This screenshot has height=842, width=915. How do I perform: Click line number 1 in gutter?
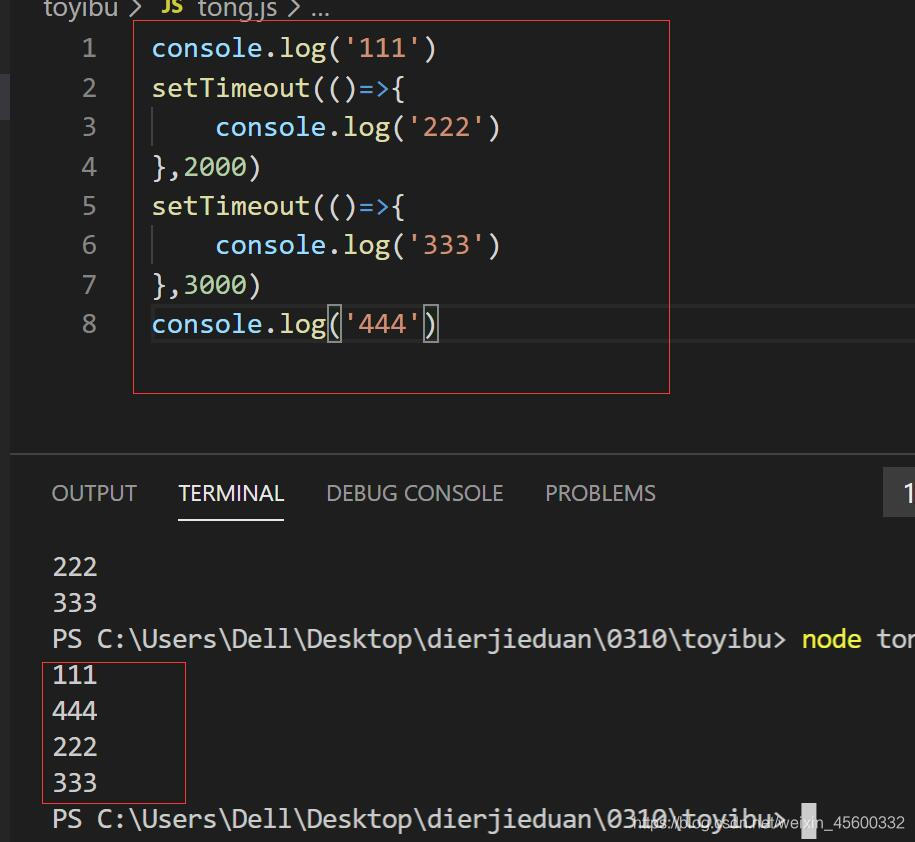pos(89,48)
